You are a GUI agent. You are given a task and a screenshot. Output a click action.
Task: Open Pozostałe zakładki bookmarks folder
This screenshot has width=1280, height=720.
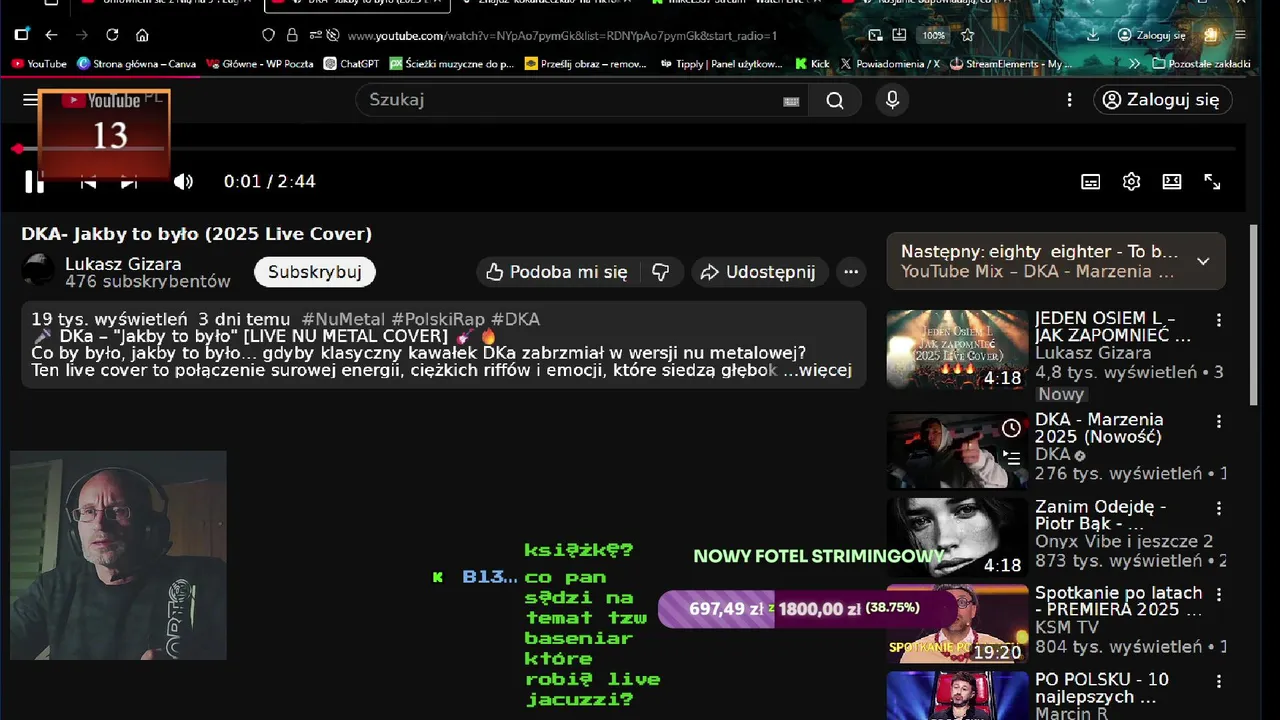(x=1201, y=63)
